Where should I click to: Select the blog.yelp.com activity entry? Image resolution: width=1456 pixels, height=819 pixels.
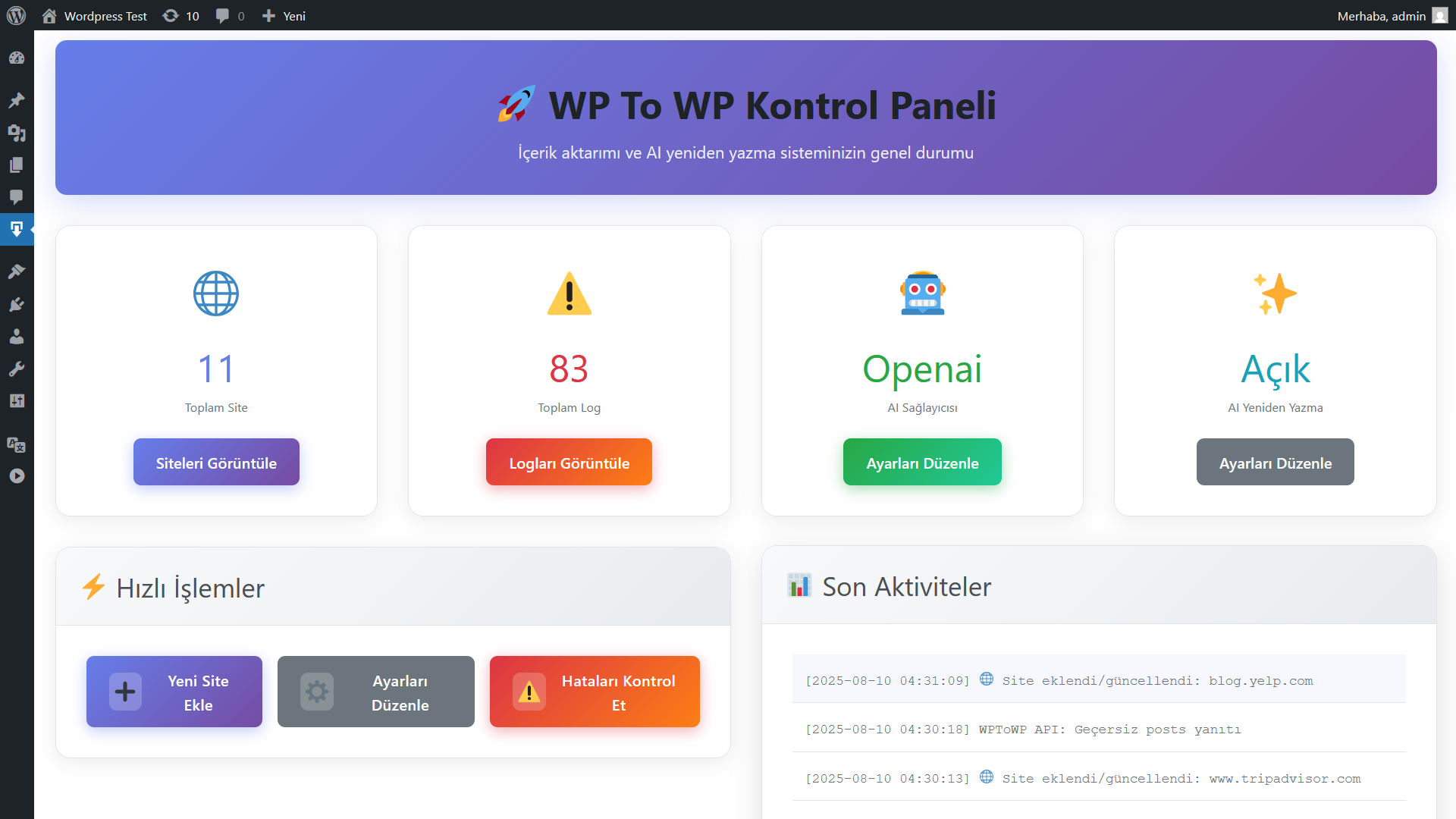[1099, 679]
